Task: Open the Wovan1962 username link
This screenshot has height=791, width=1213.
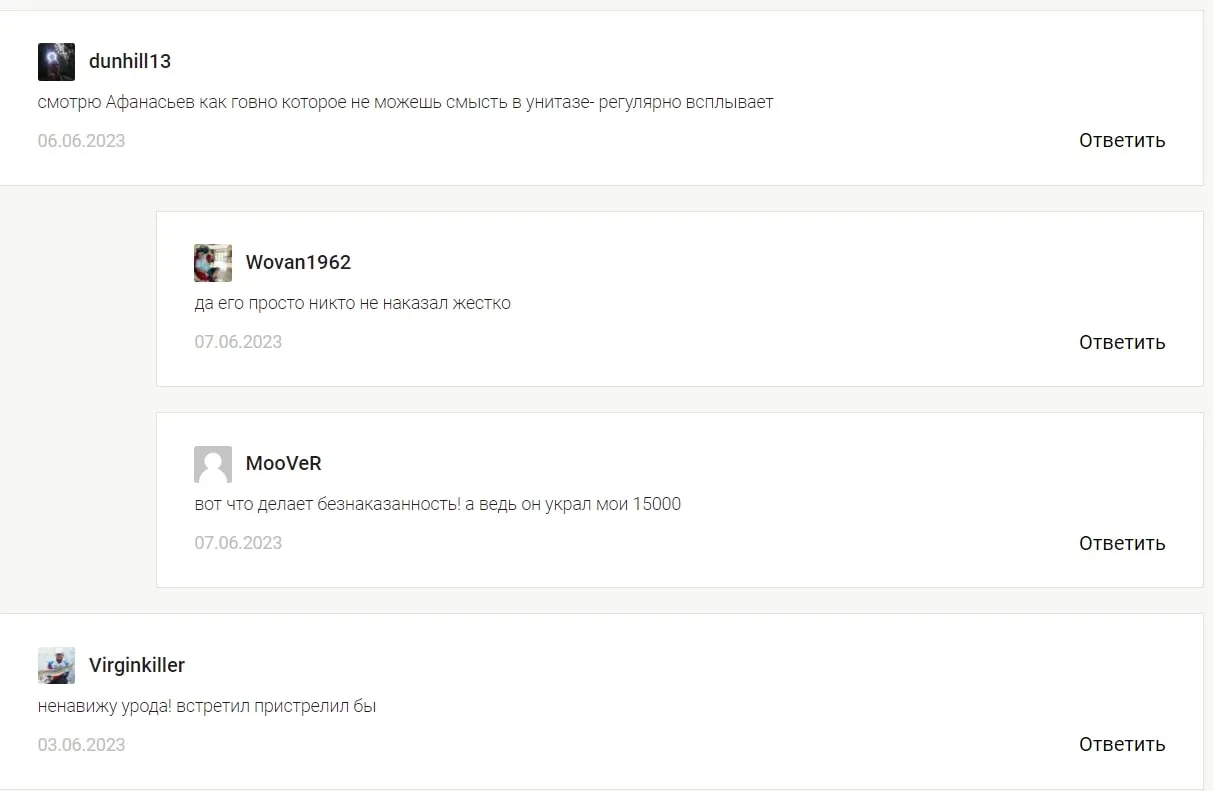Action: (298, 262)
